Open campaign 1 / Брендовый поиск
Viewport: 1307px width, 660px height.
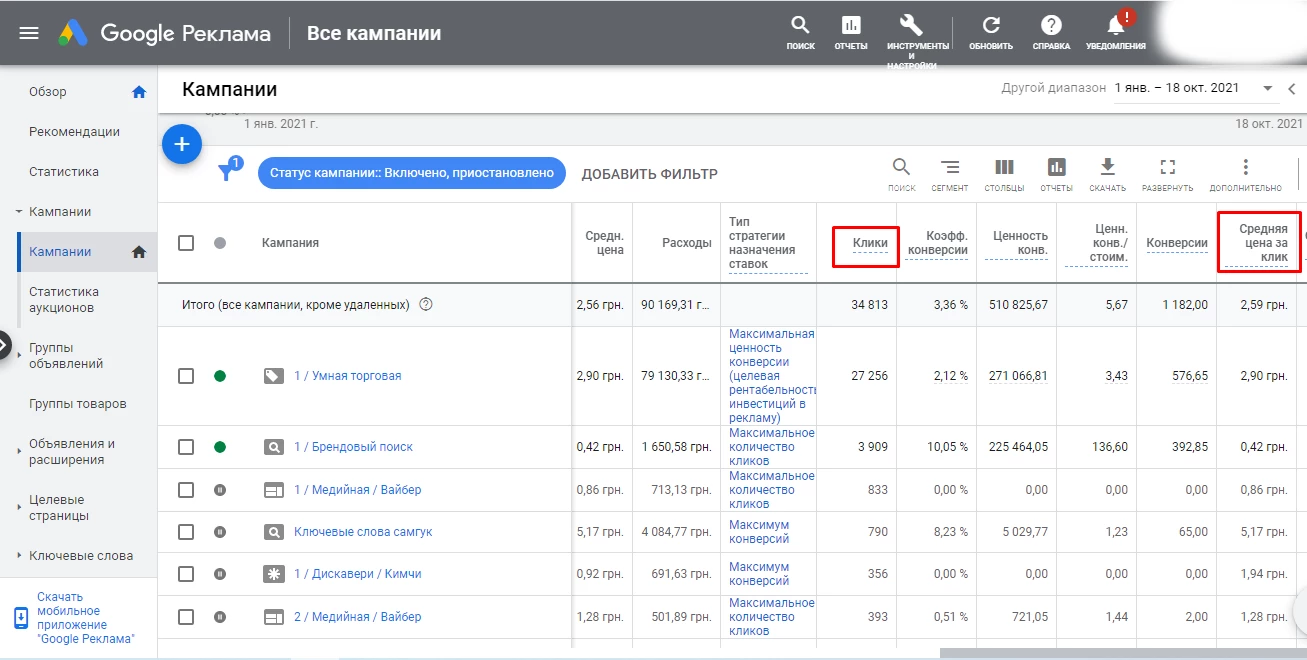(353, 447)
